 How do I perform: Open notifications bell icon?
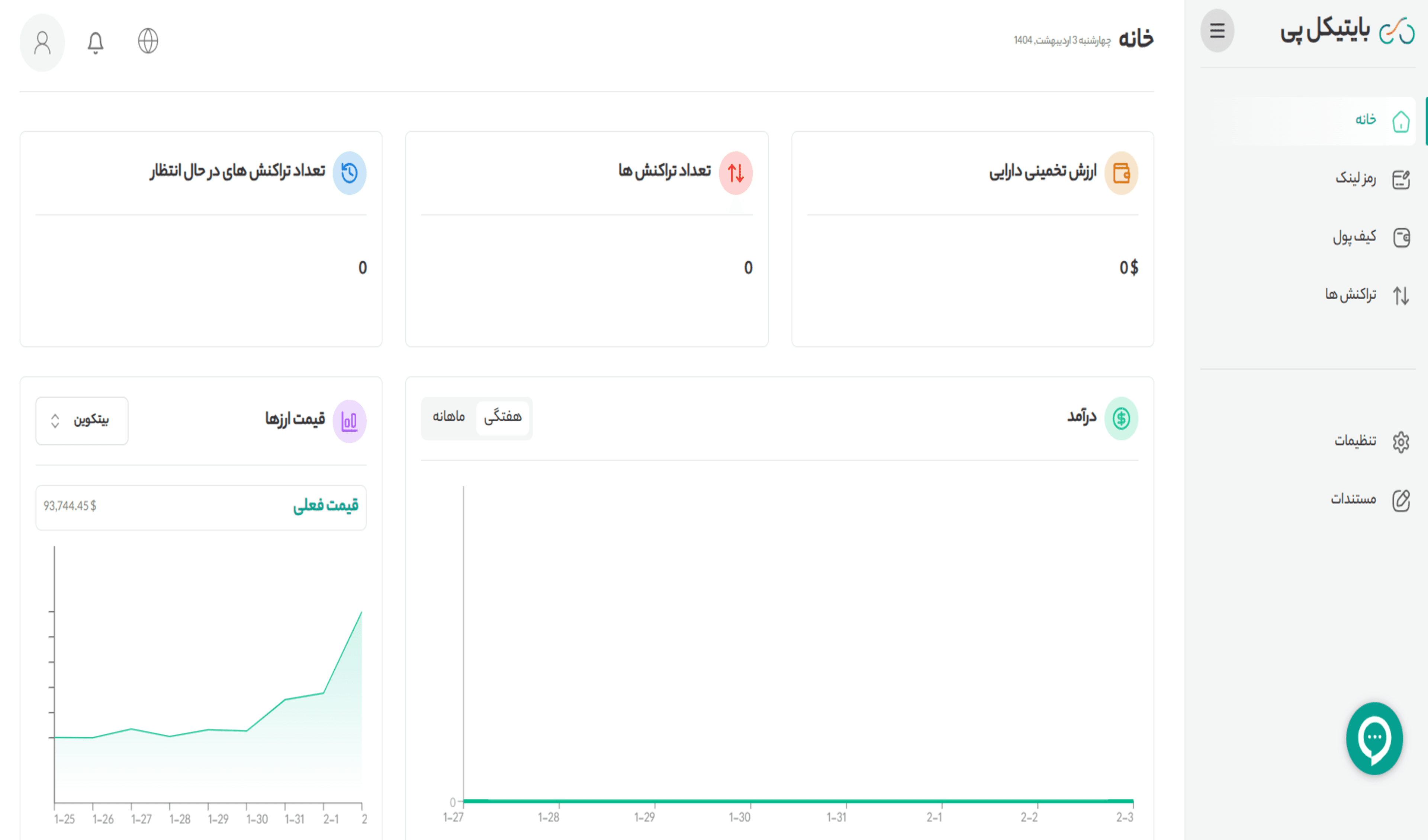click(x=95, y=42)
